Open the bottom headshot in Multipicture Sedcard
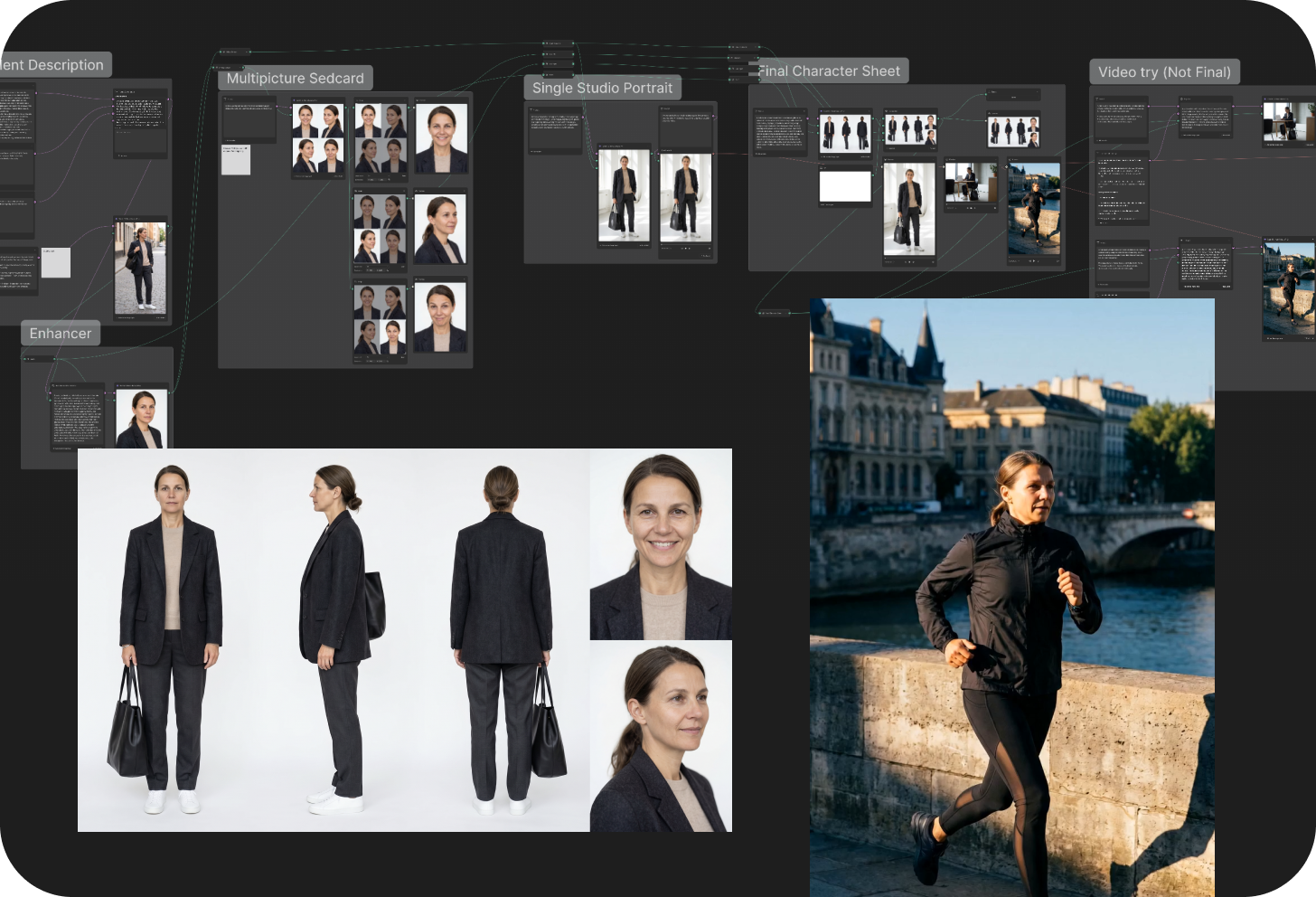1316x897 pixels. click(441, 317)
